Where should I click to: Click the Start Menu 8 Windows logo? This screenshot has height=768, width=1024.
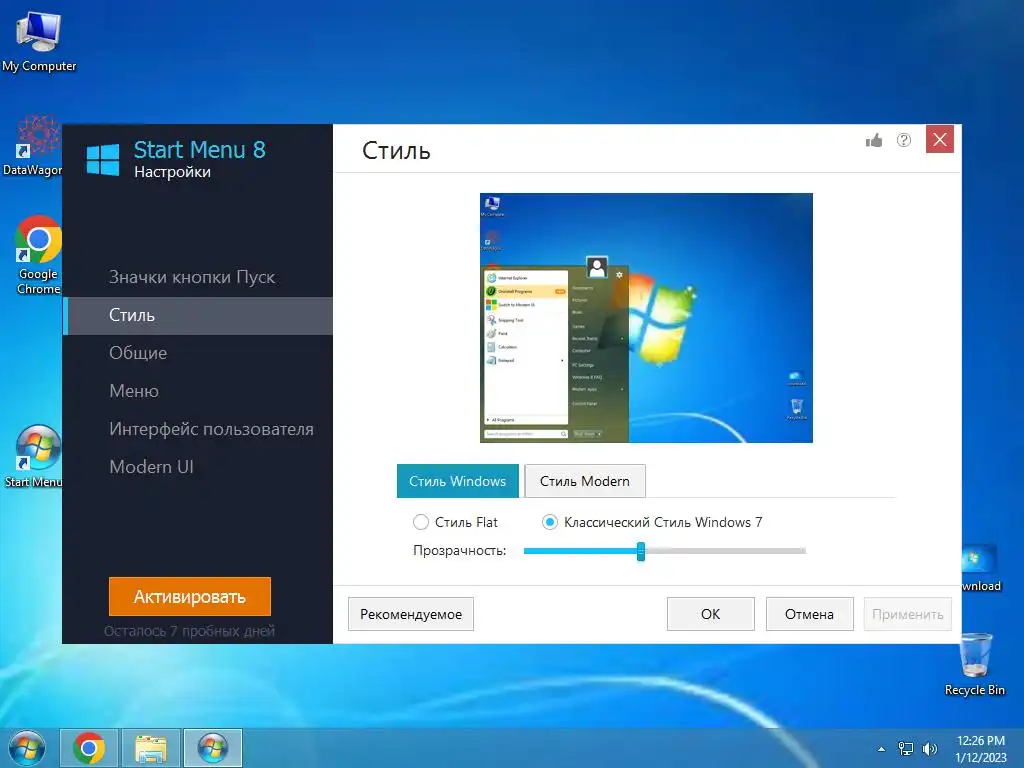pyautogui.click(x=103, y=160)
